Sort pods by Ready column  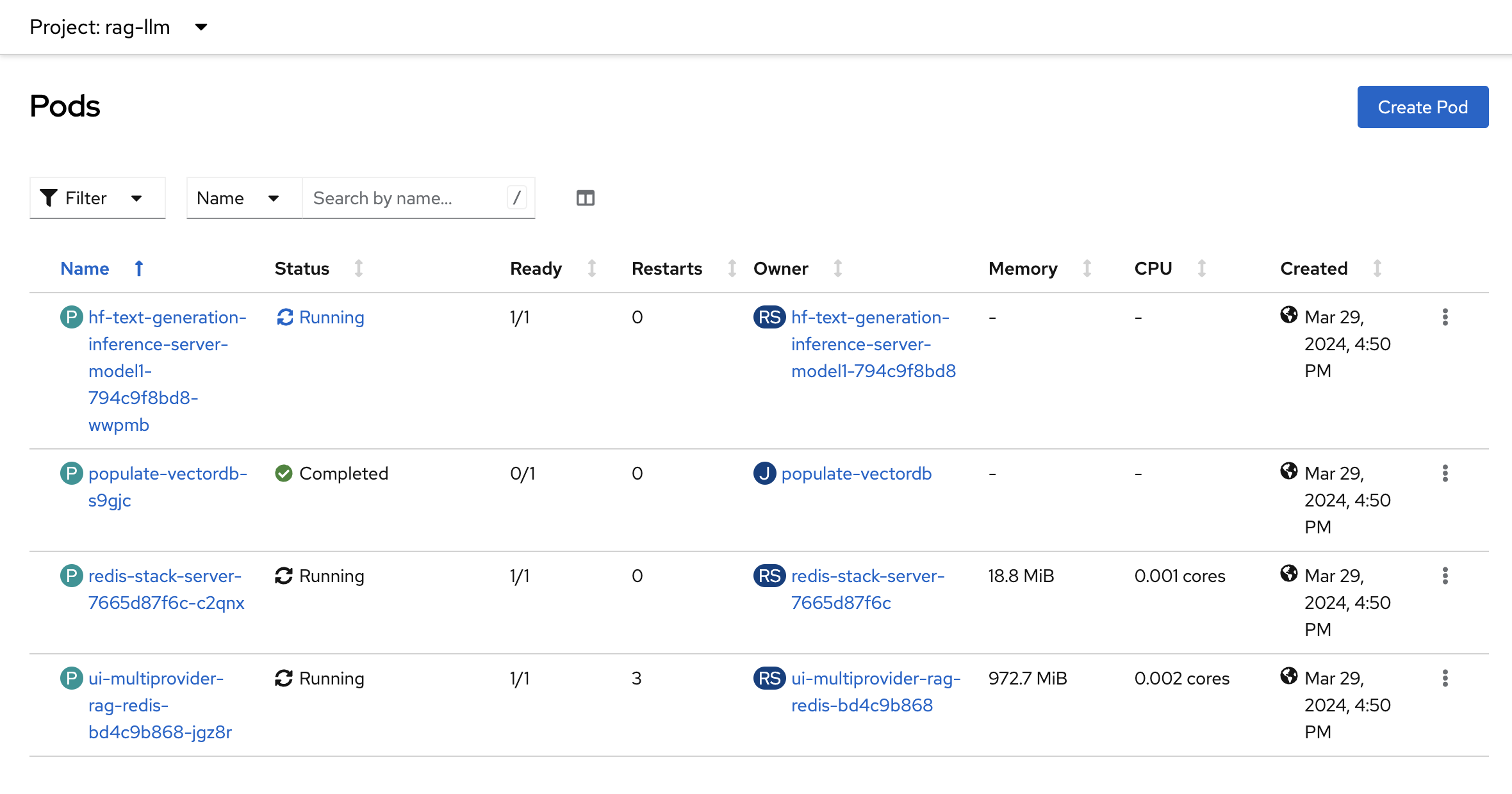(591, 268)
